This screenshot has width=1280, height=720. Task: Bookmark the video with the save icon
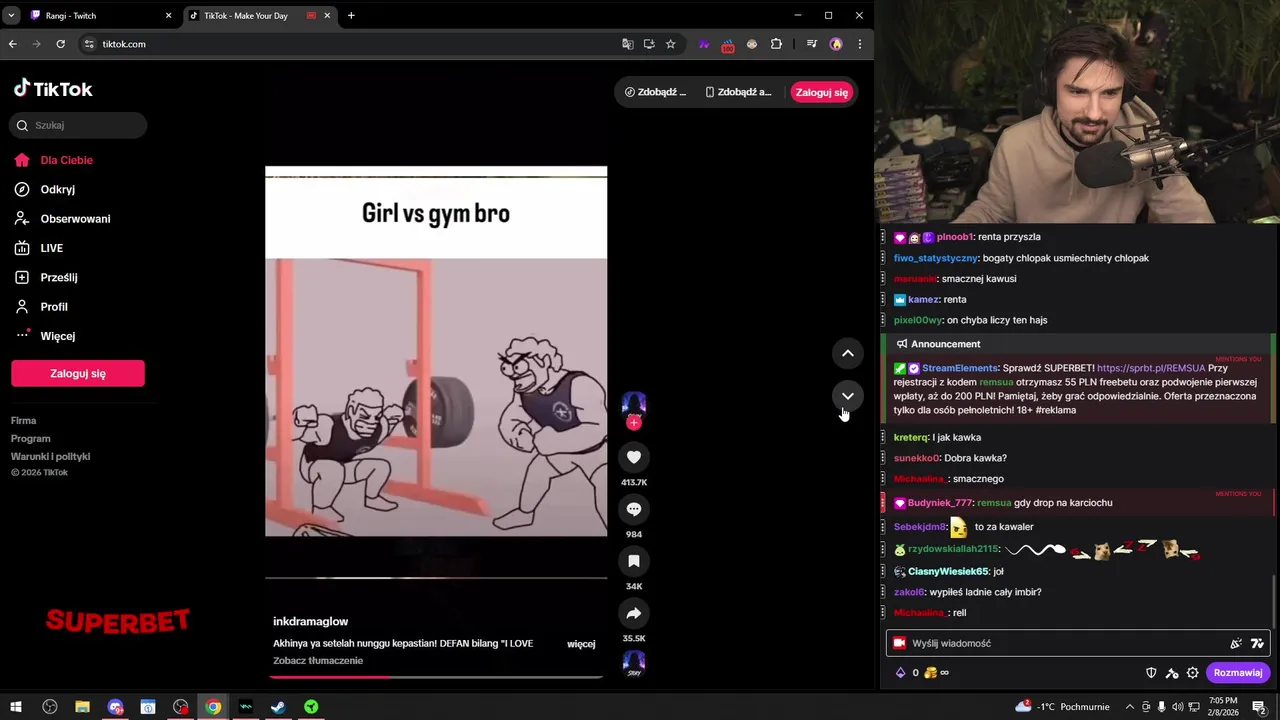(633, 561)
